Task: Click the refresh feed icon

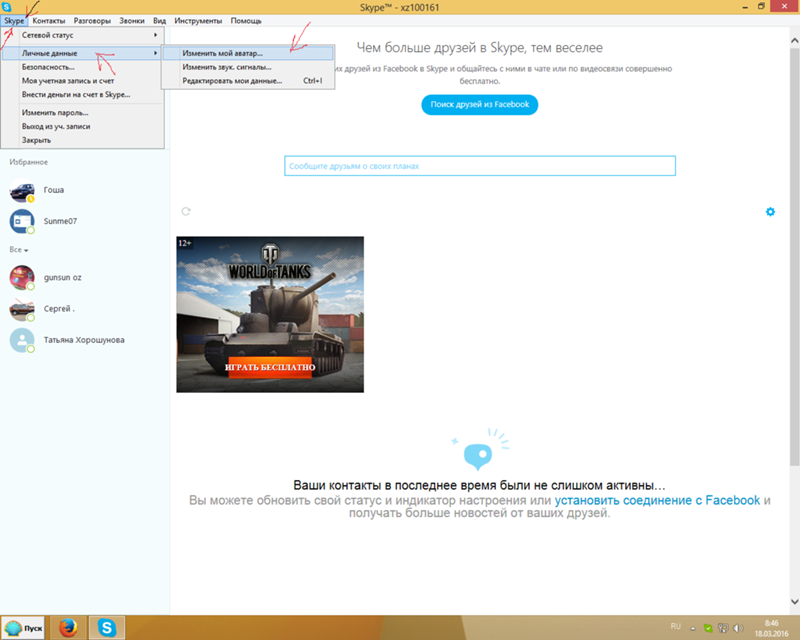Action: [x=186, y=211]
